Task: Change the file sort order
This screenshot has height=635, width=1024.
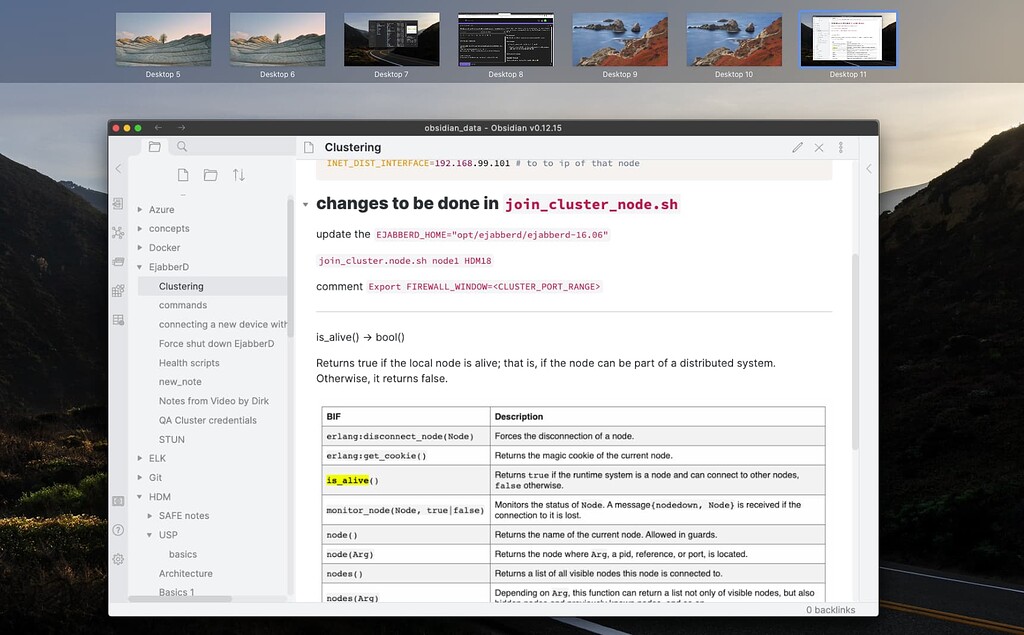Action: [x=239, y=175]
